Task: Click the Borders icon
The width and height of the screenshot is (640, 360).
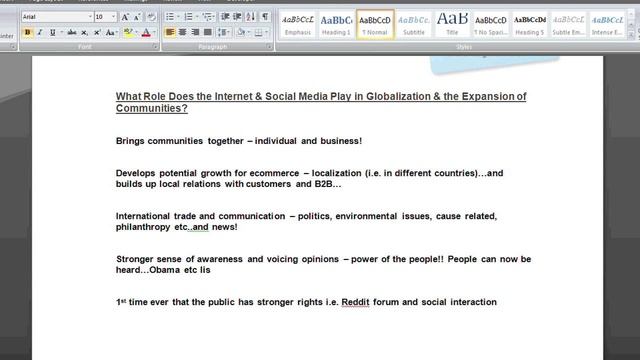Action: tap(258, 32)
